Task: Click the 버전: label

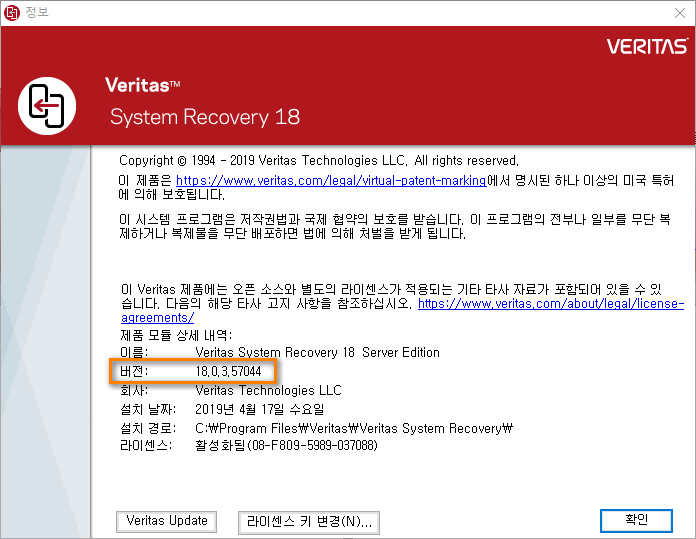Action: 134,371
